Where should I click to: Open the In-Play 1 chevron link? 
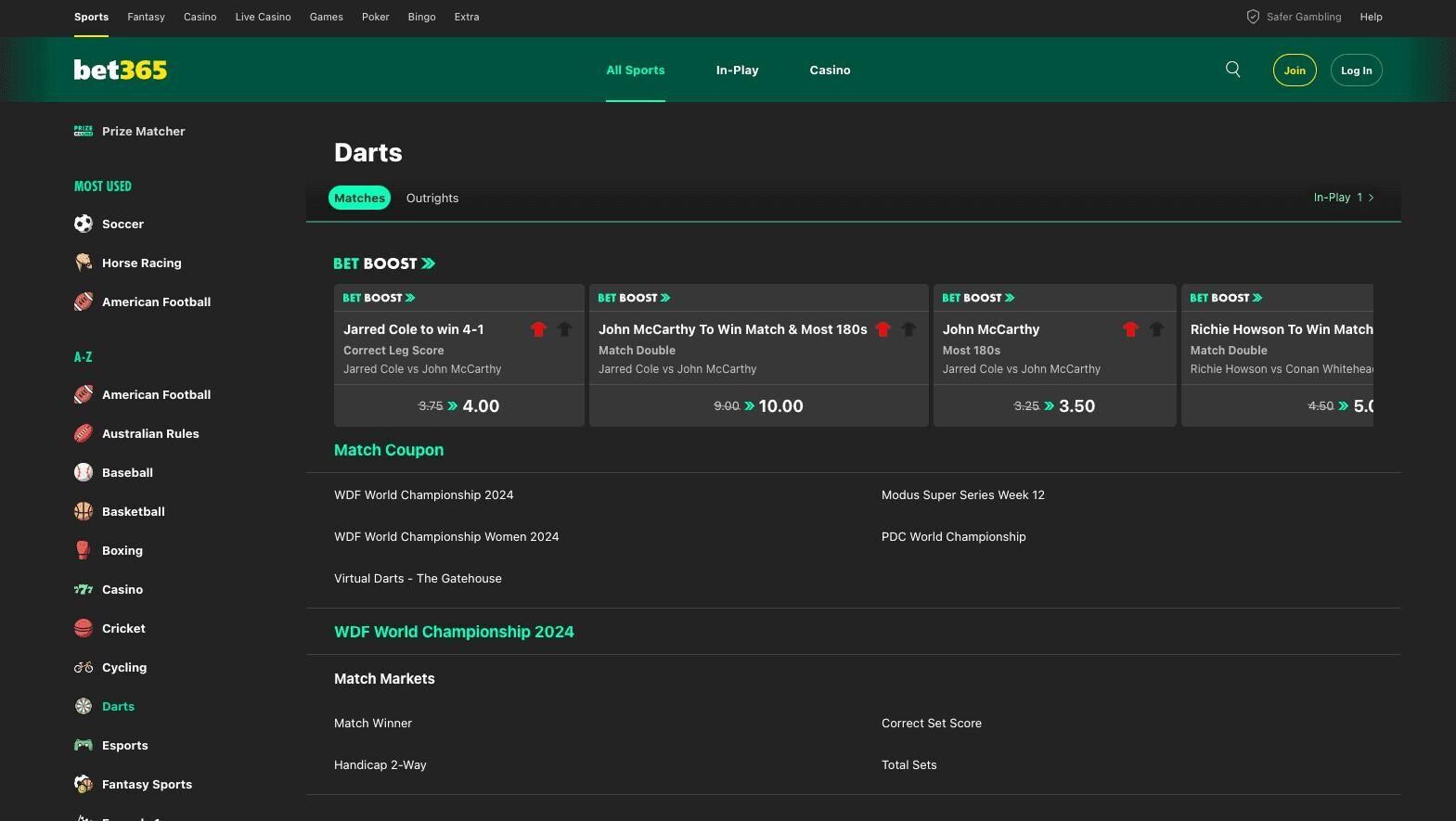click(1344, 198)
